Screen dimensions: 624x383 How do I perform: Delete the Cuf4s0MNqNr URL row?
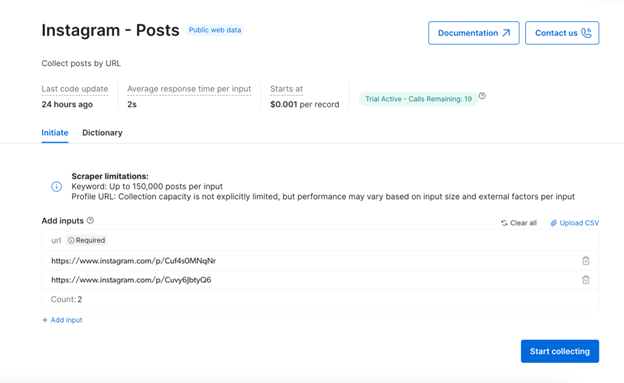(586, 261)
